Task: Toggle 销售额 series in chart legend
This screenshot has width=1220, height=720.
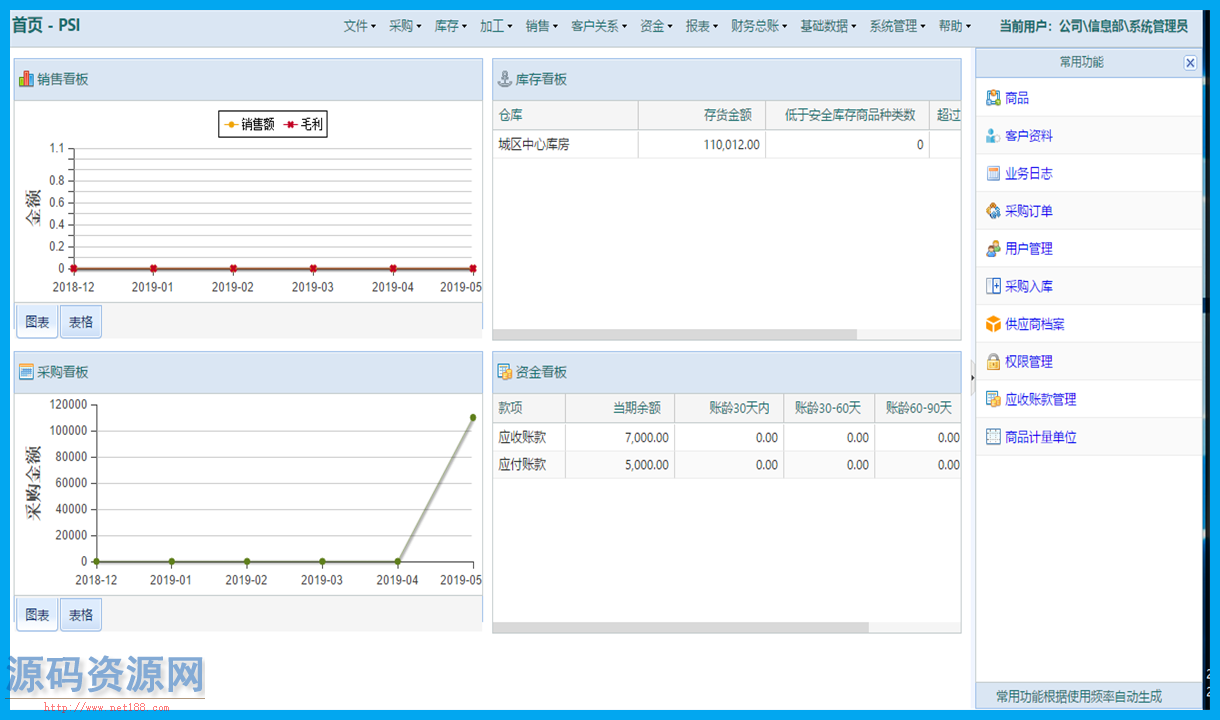Action: click(x=250, y=124)
